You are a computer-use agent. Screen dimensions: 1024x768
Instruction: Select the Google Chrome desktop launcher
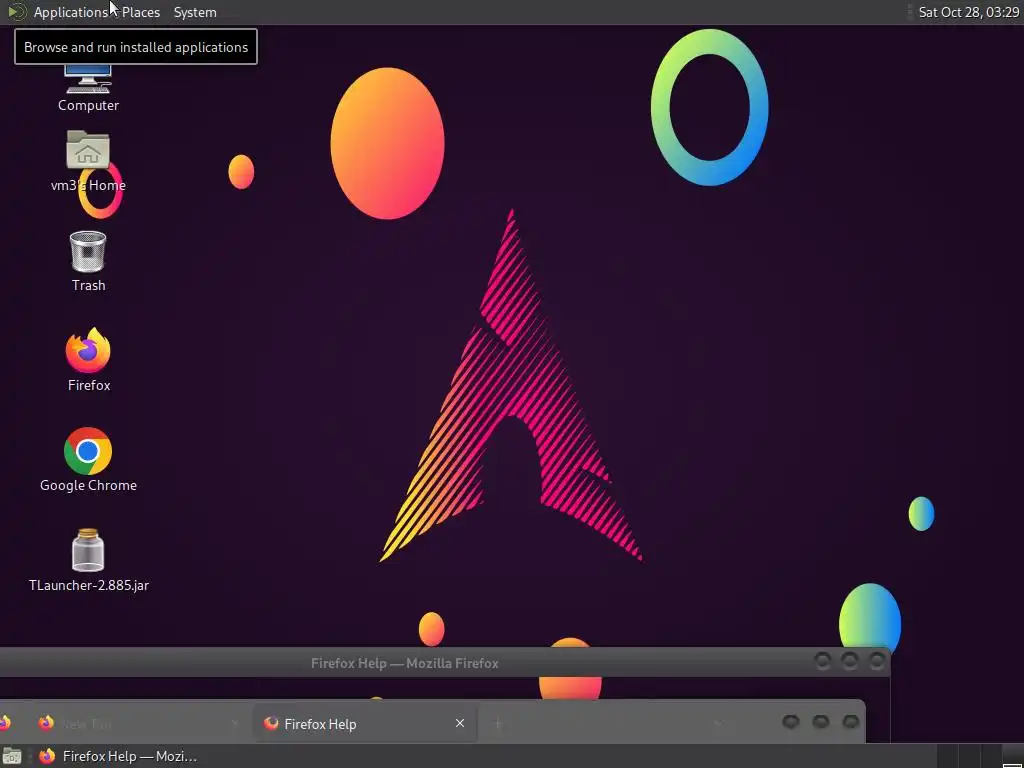point(88,460)
